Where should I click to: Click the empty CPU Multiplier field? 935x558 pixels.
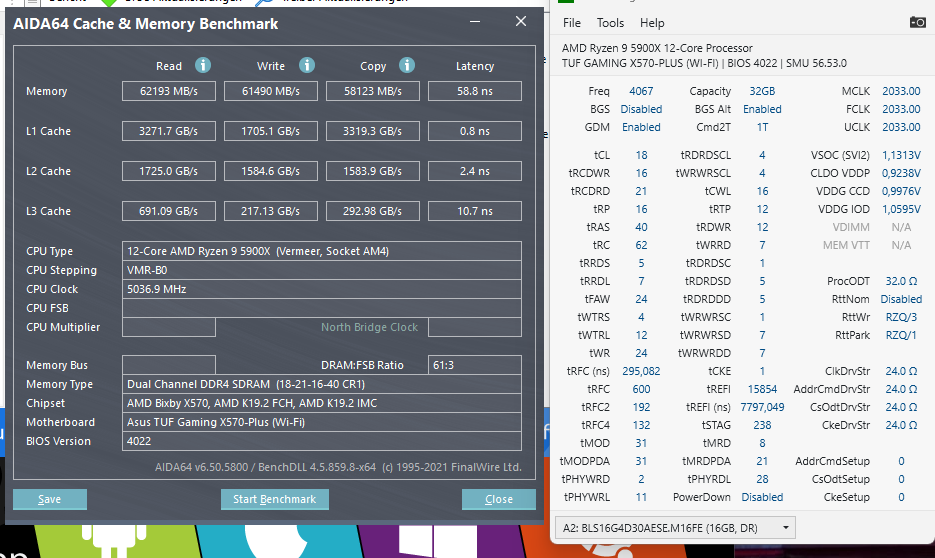(169, 327)
